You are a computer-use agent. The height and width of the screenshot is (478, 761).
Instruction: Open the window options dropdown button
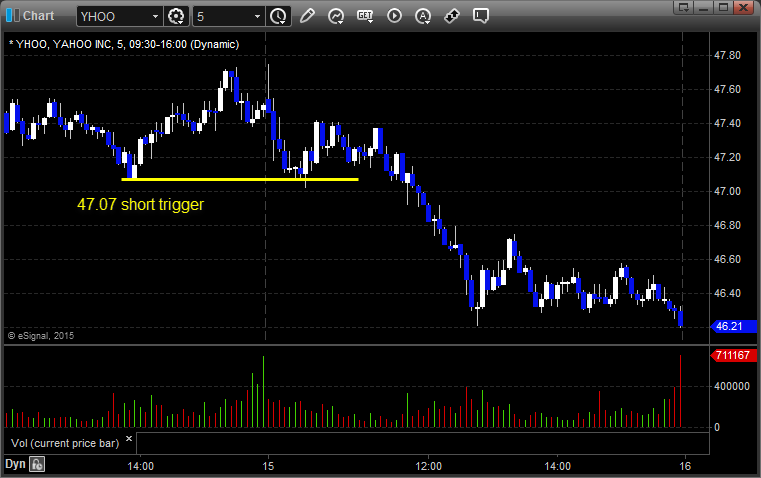click(x=684, y=7)
